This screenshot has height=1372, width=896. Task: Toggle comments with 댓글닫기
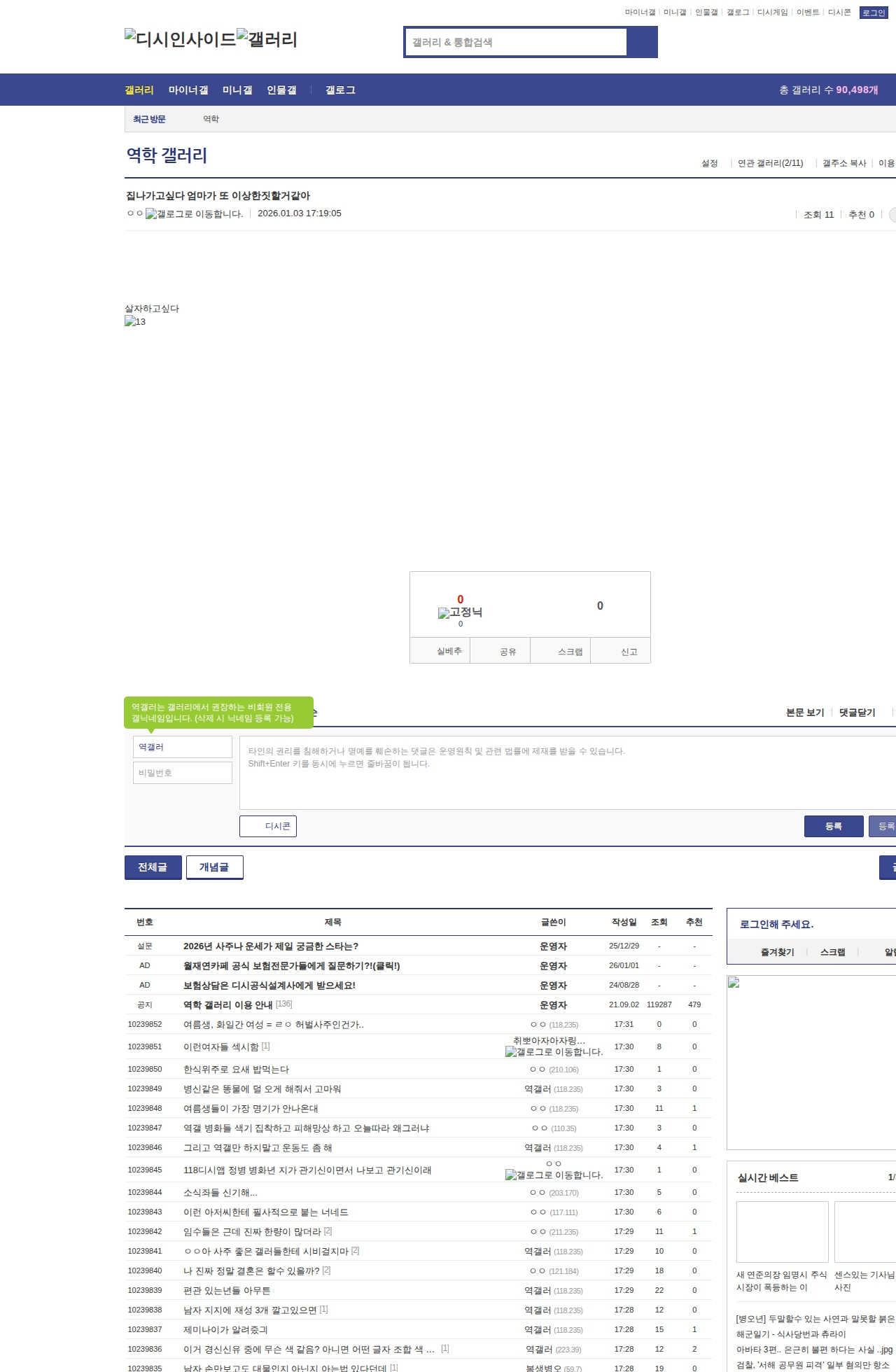(x=857, y=713)
